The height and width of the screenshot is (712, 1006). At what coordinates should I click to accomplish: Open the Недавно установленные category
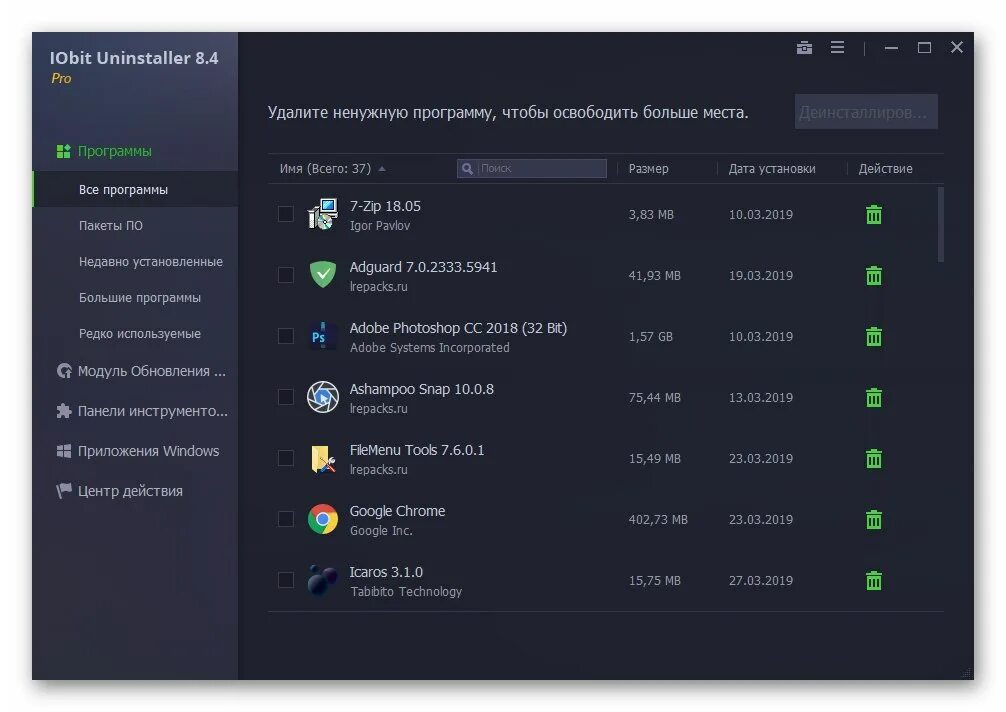(148, 261)
